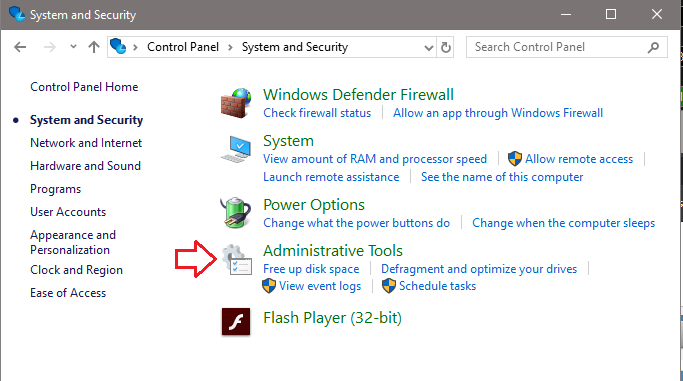Open Network and Internet category
This screenshot has width=683, height=381.
pos(86,143)
